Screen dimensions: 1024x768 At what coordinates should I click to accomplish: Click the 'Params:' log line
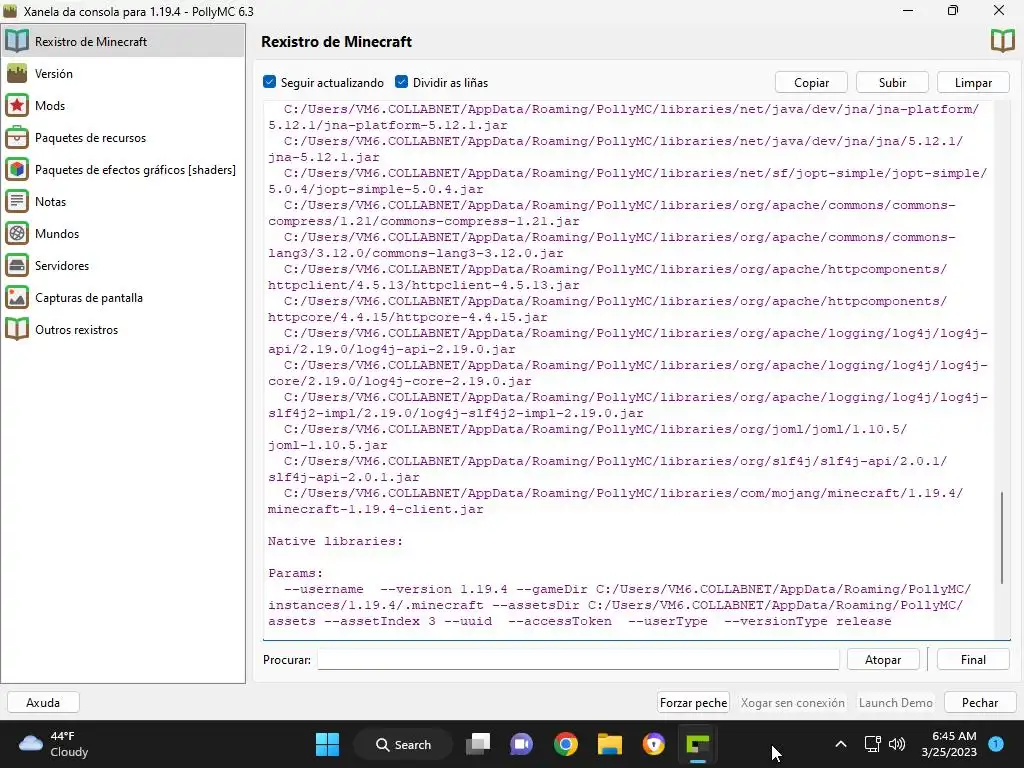(295, 573)
